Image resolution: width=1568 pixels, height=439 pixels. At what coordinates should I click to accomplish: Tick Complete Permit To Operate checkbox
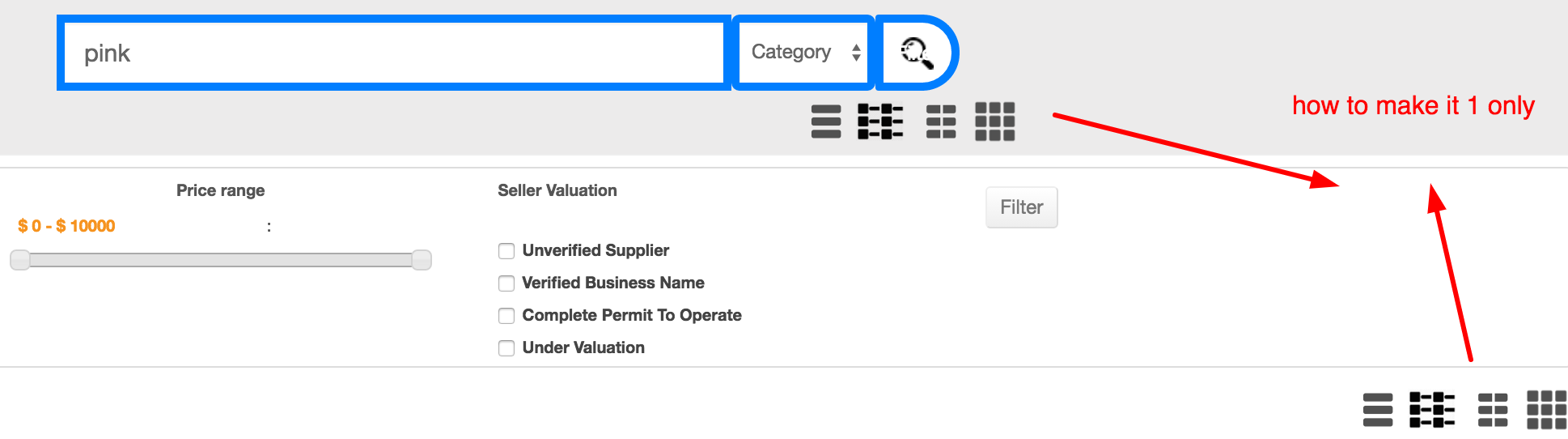506,316
